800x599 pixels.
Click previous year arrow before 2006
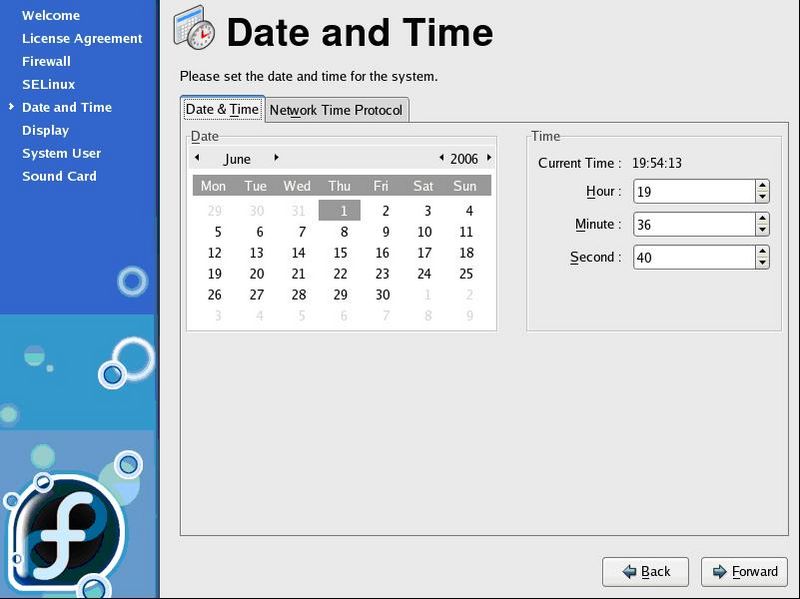click(441, 158)
